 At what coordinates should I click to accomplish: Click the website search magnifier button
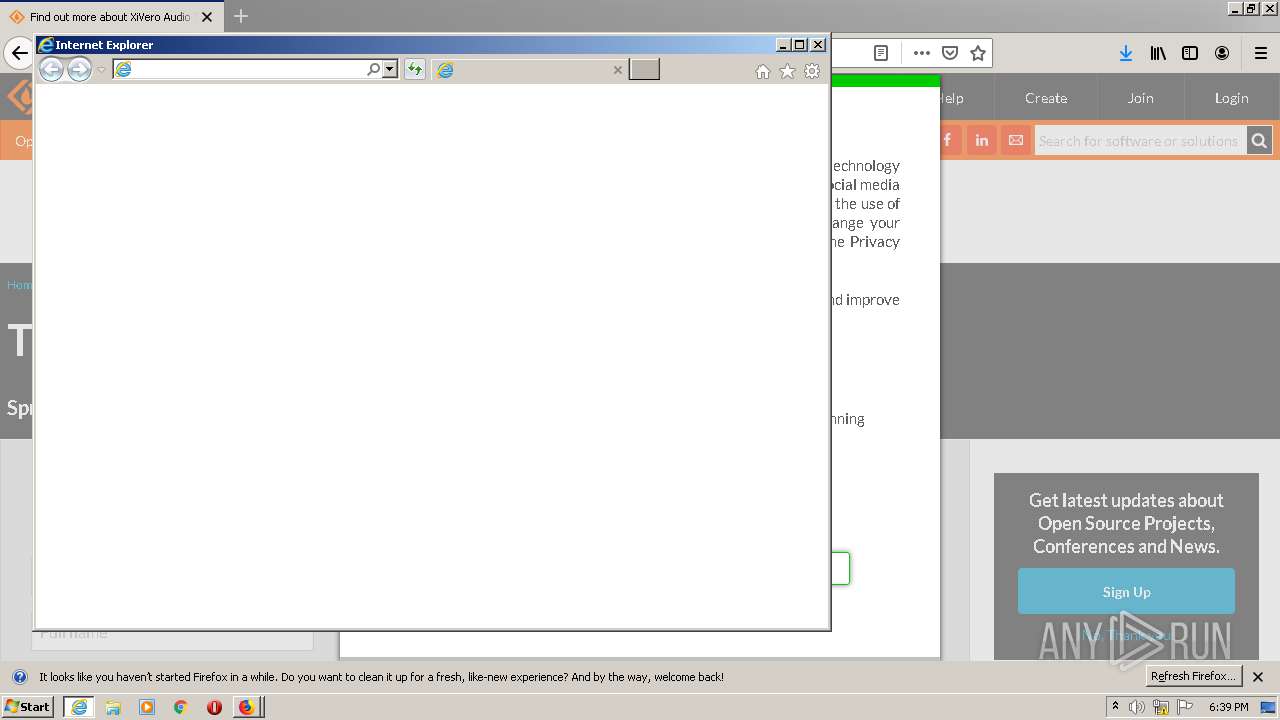[x=1259, y=141]
